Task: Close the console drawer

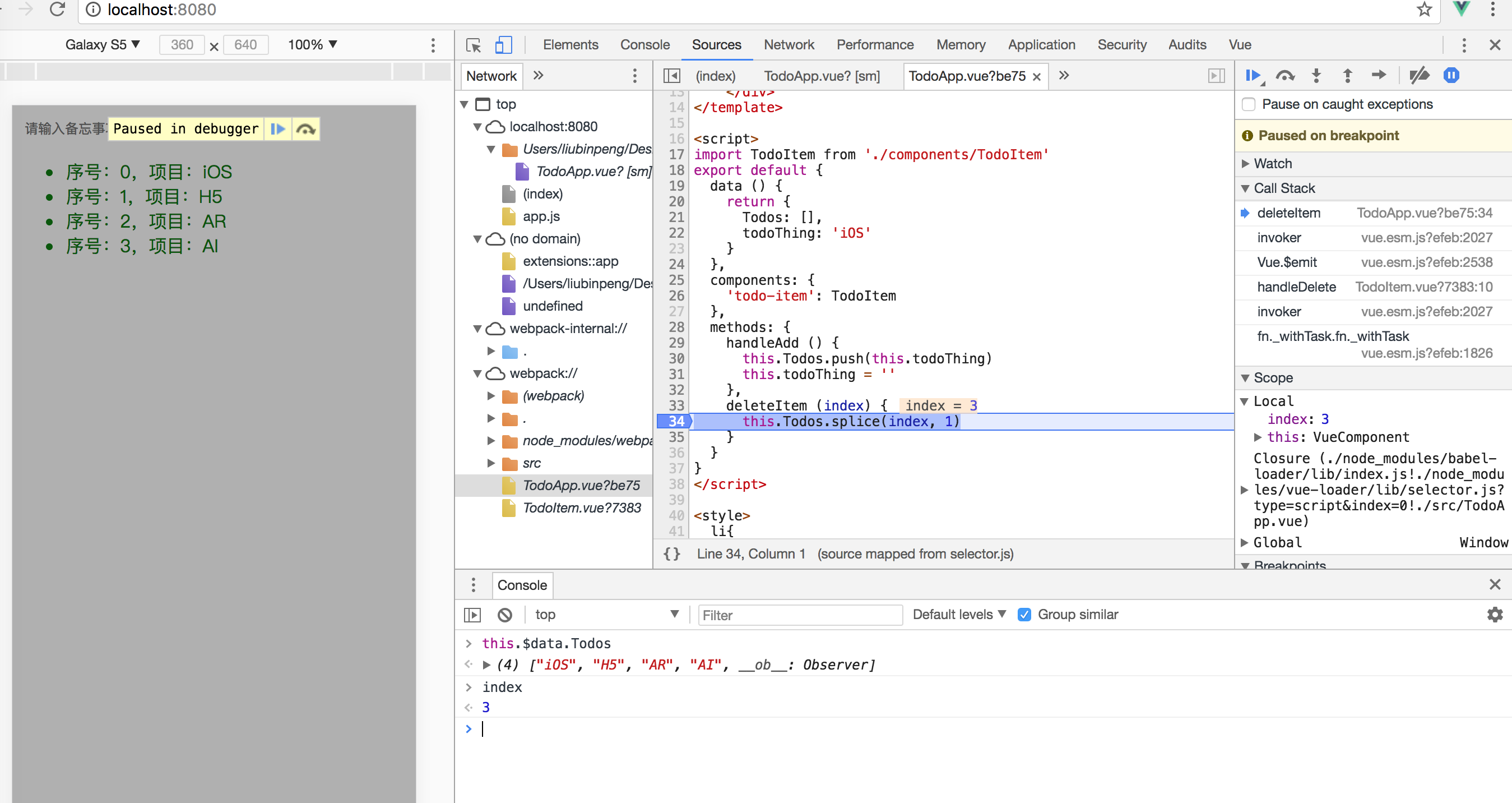Action: 1495,584
